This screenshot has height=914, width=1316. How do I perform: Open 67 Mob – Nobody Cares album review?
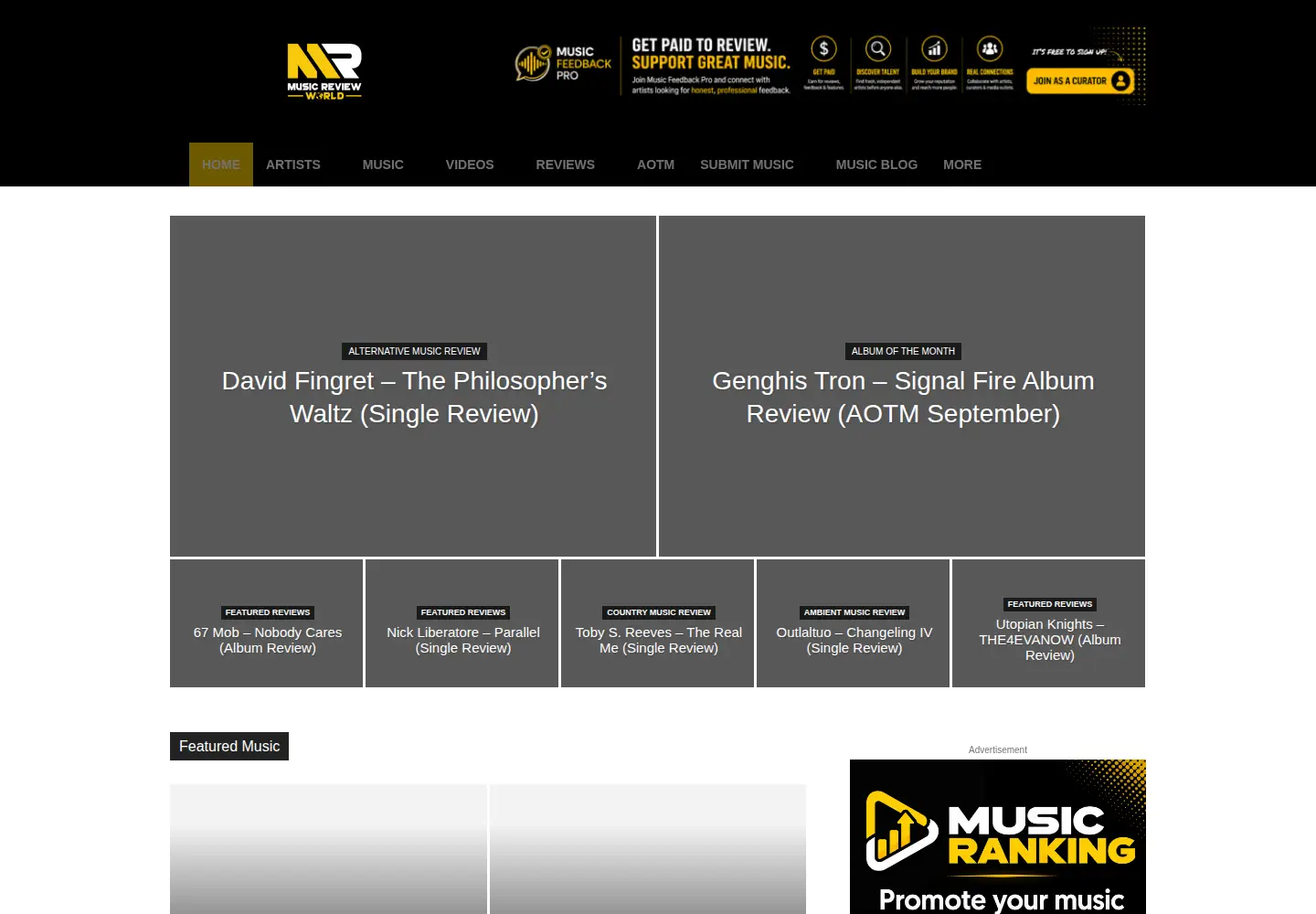268,640
